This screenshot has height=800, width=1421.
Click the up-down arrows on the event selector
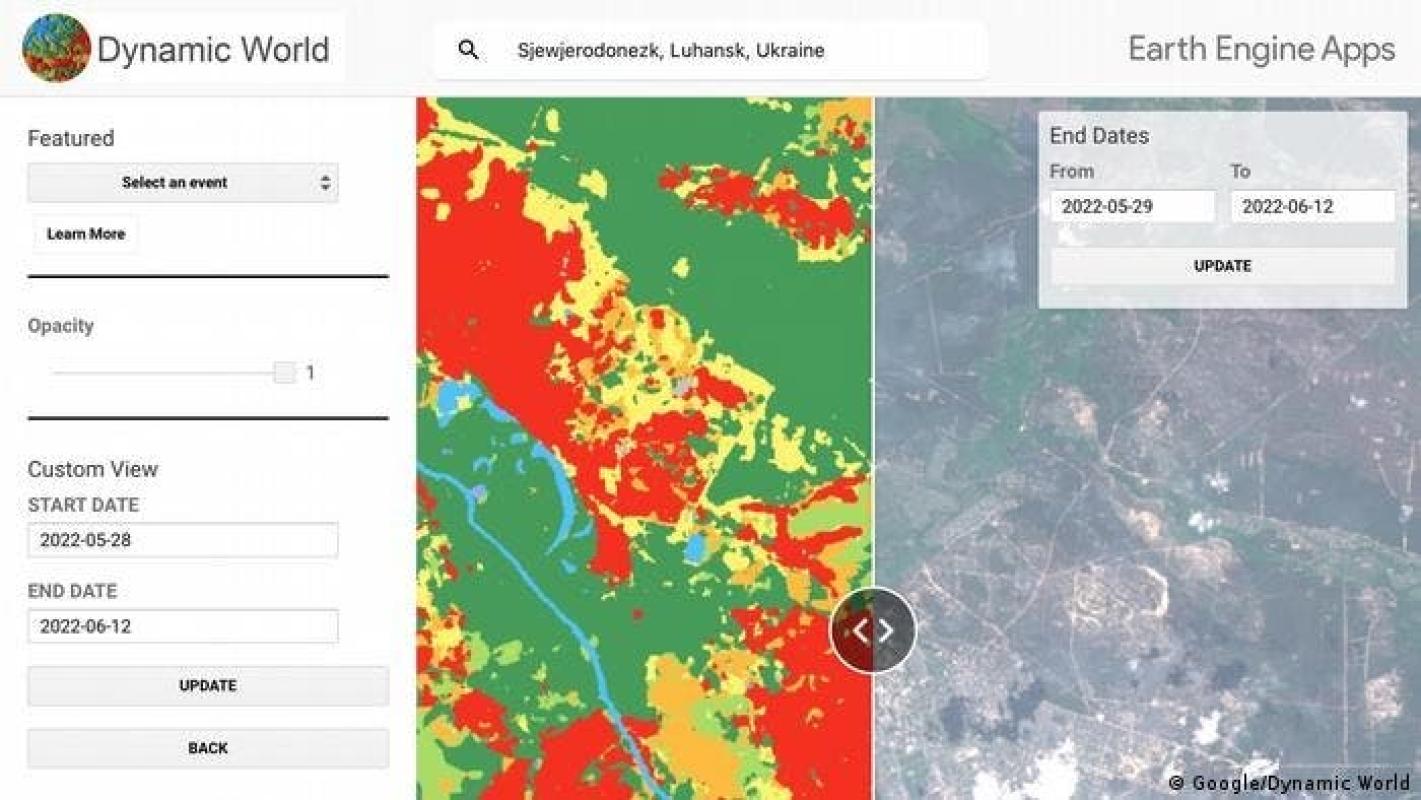pyautogui.click(x=325, y=183)
